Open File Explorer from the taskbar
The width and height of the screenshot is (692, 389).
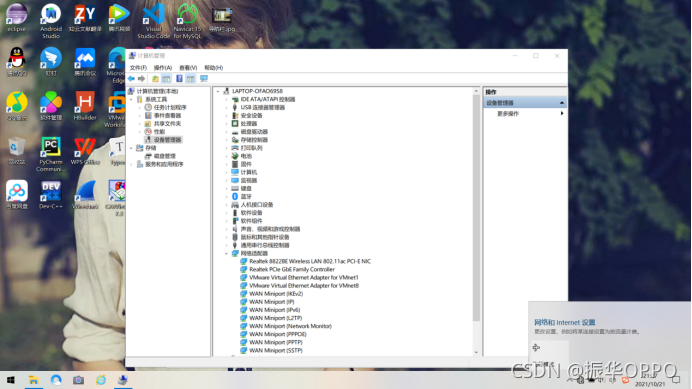point(34,380)
